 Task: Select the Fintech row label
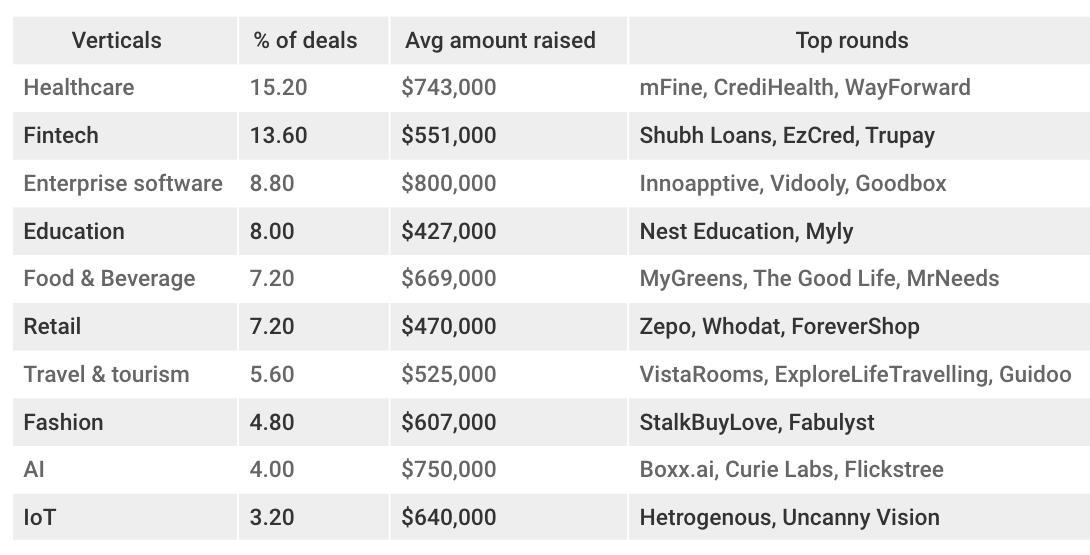(61, 135)
